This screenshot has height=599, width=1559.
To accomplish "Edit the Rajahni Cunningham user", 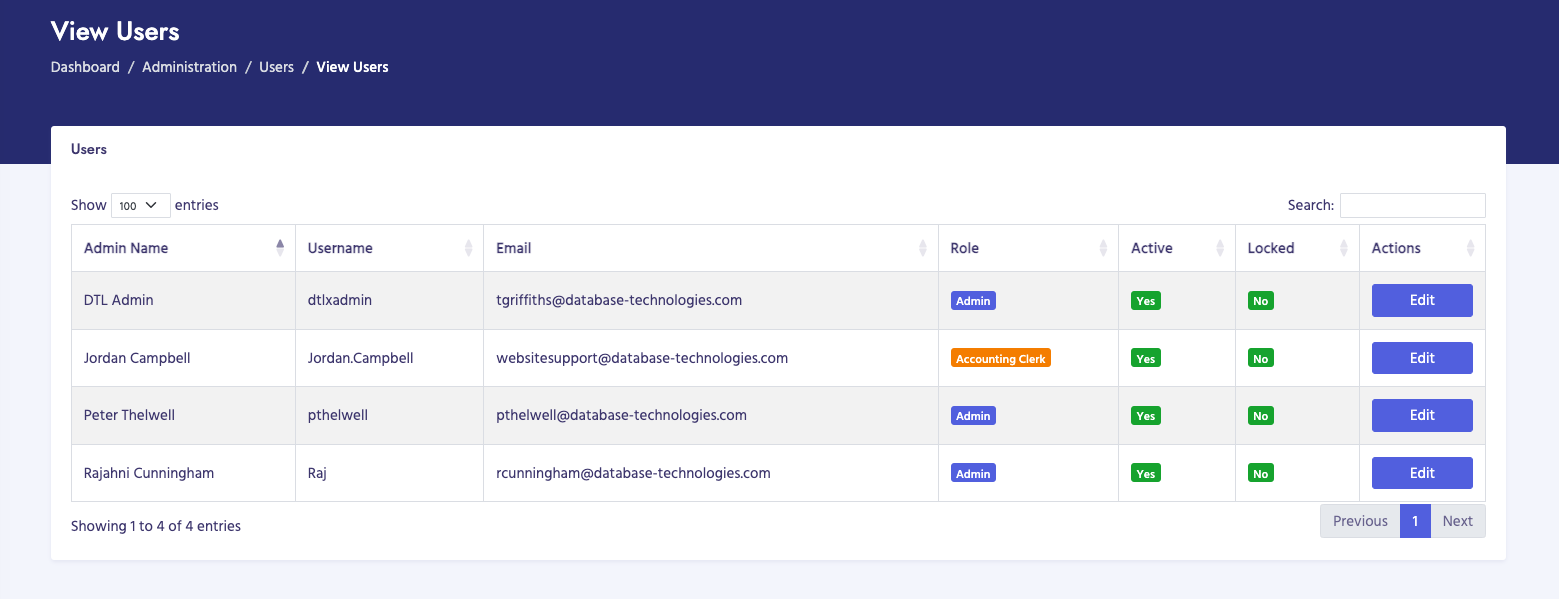I will [1422, 472].
